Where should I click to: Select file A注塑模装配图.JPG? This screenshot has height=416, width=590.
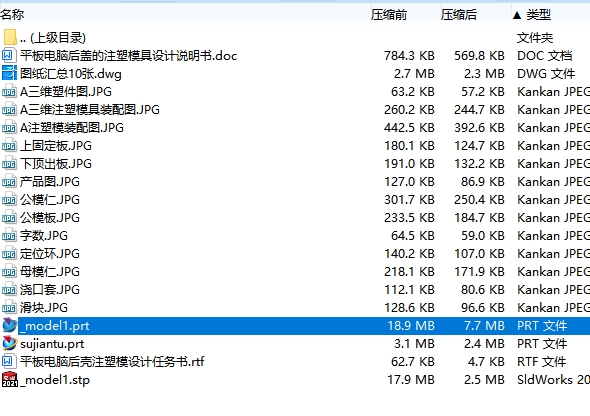click(72, 128)
